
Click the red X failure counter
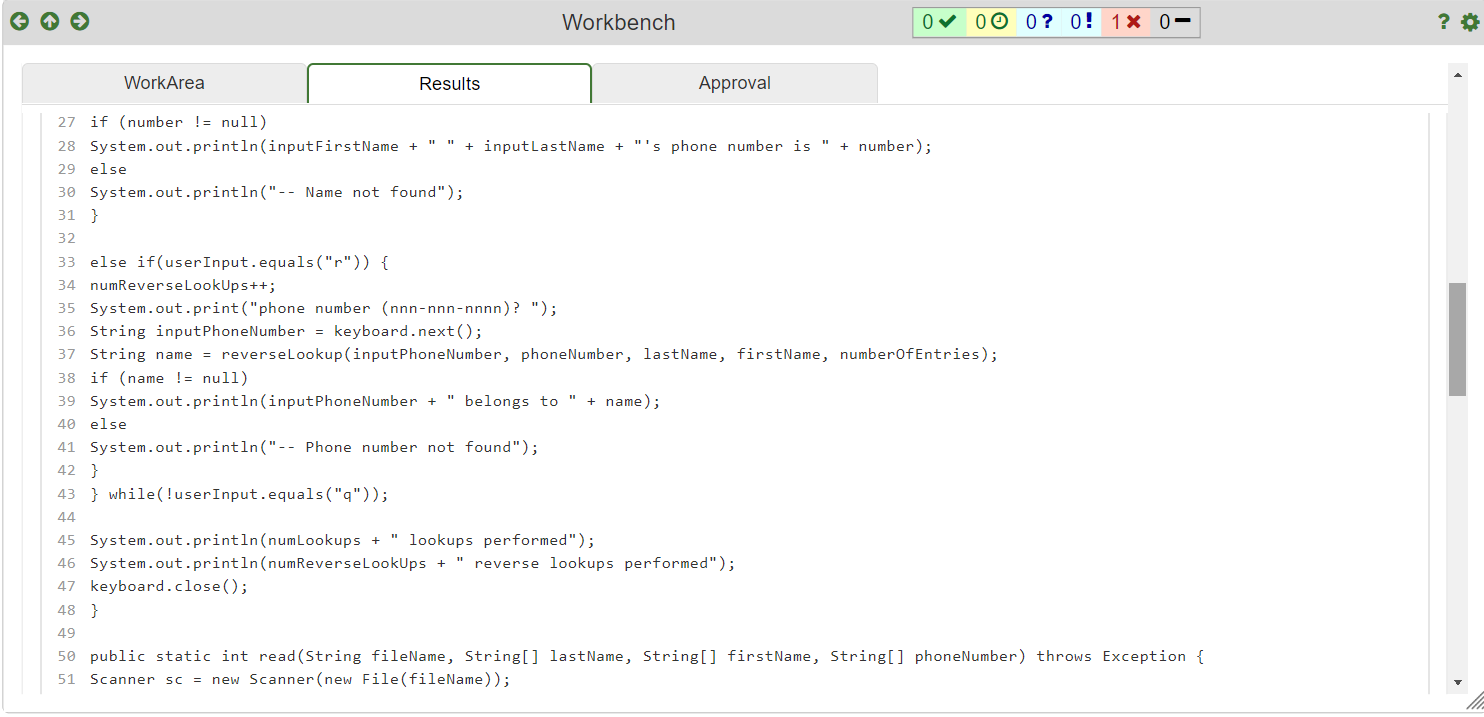click(1125, 20)
